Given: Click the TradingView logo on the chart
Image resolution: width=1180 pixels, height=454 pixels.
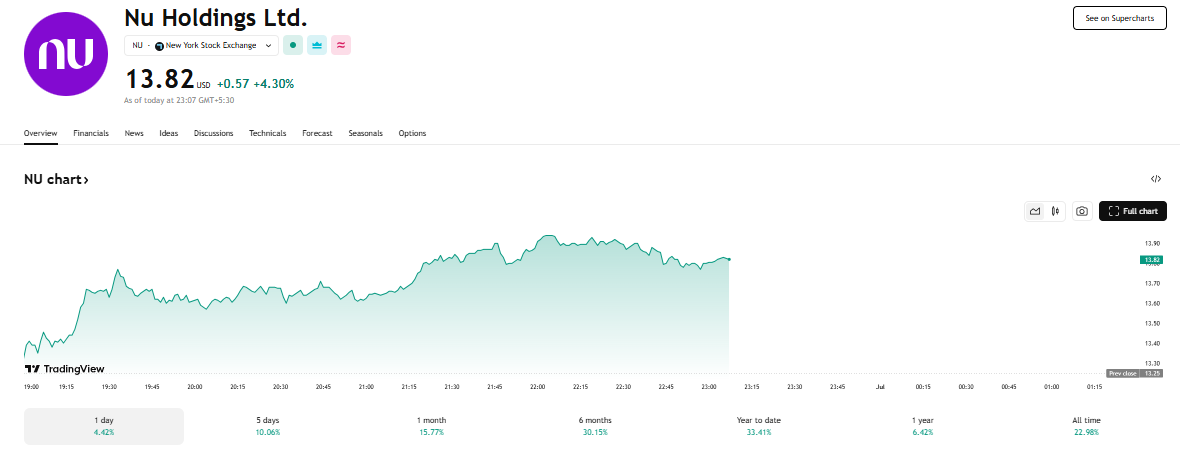Looking at the screenshot, I should (65, 369).
